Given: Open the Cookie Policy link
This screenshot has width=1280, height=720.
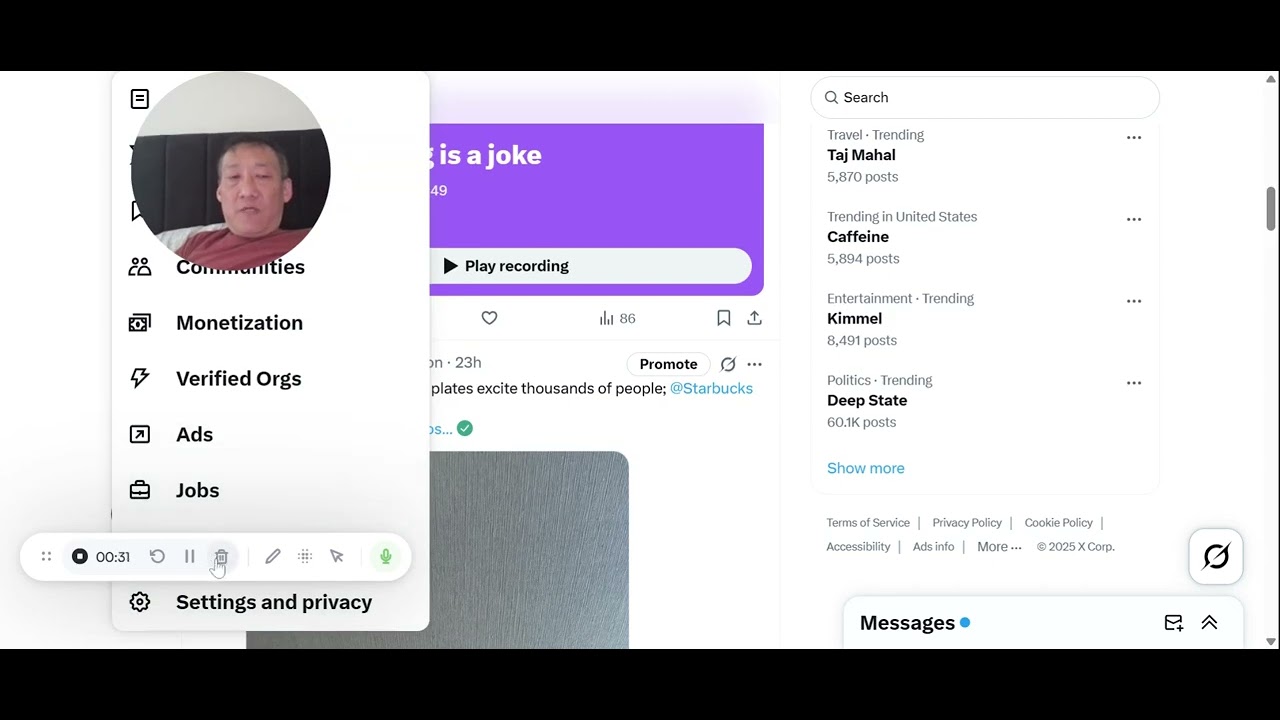Looking at the screenshot, I should coord(1058,523).
